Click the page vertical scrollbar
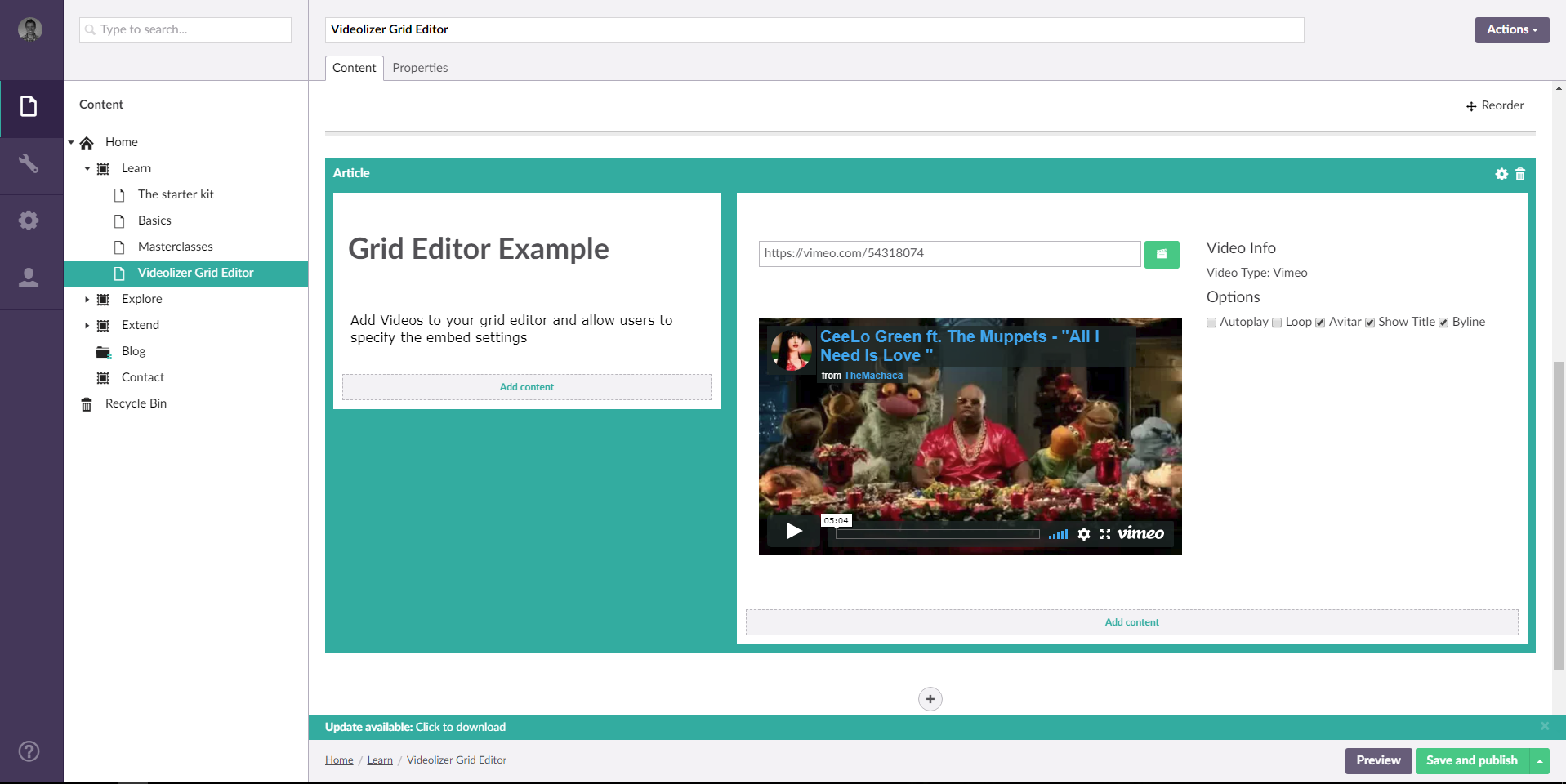This screenshot has height=784, width=1566. coord(1559,514)
